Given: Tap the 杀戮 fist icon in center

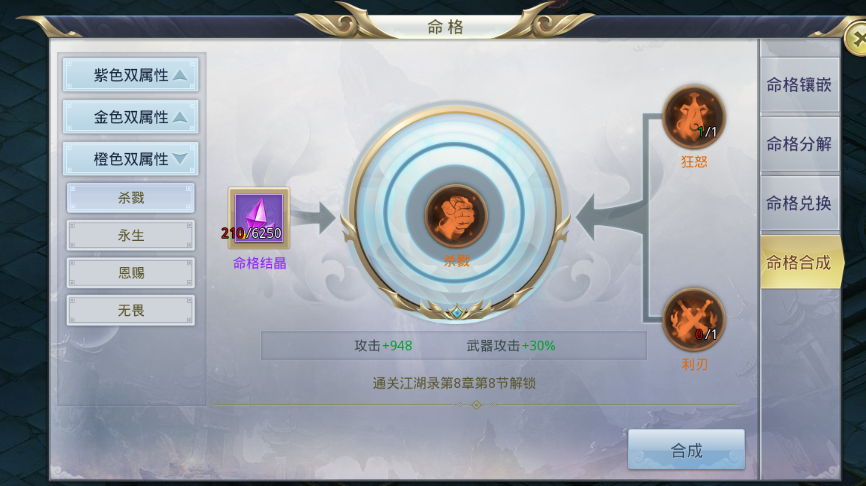Looking at the screenshot, I should click(x=456, y=216).
